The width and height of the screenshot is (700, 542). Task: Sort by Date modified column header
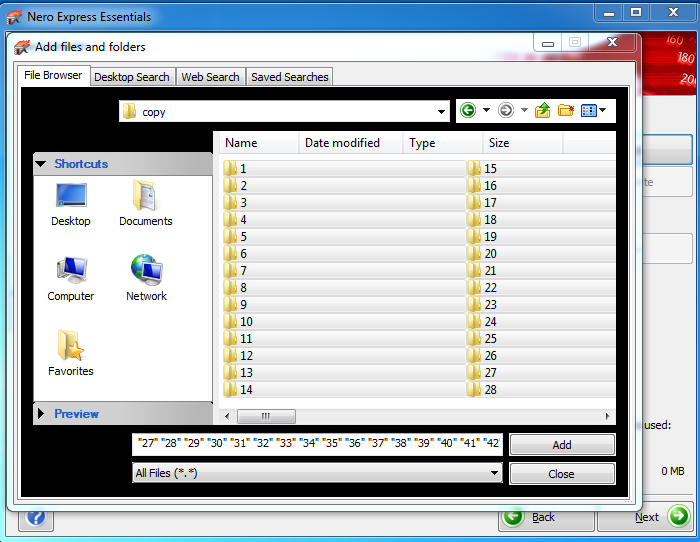(351, 143)
